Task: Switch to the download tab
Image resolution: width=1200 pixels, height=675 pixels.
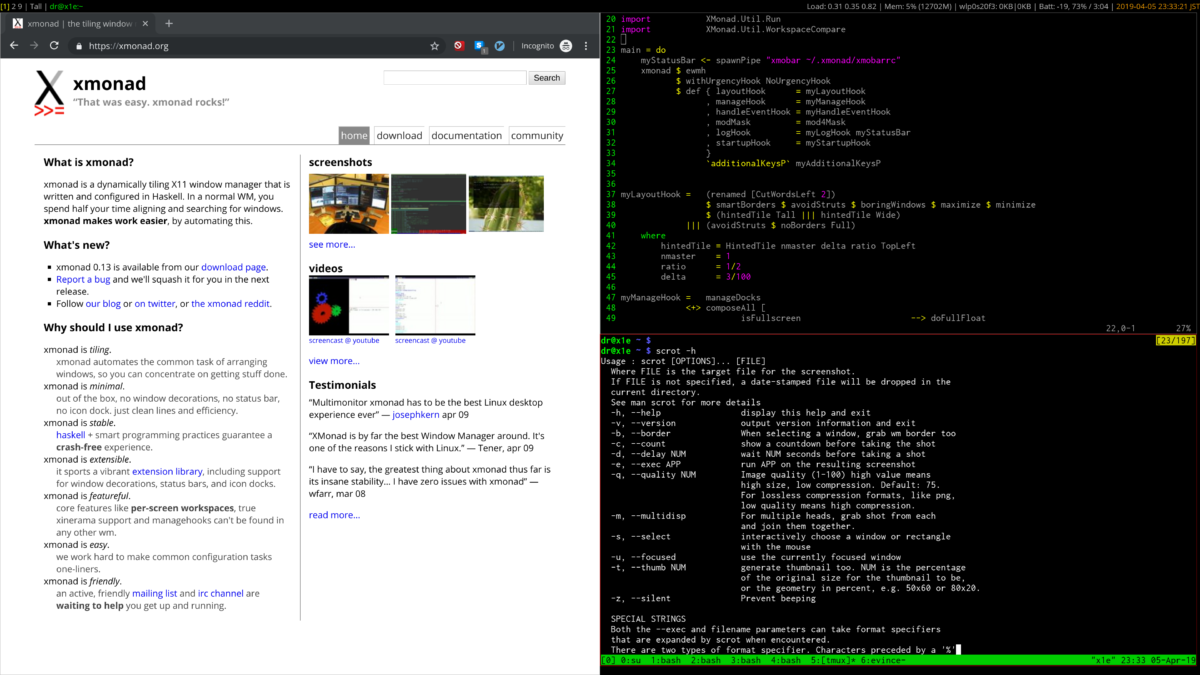Action: pyautogui.click(x=398, y=135)
